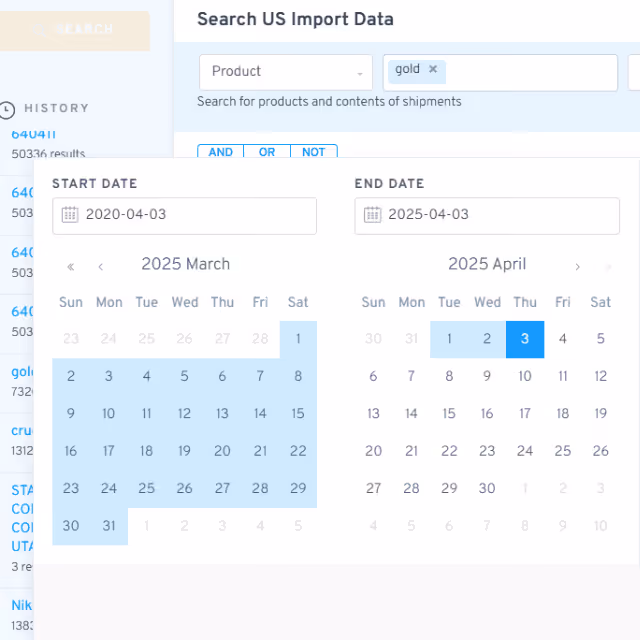Screen dimensions: 640x640
Task: Select the NOT operator
Action: (313, 151)
